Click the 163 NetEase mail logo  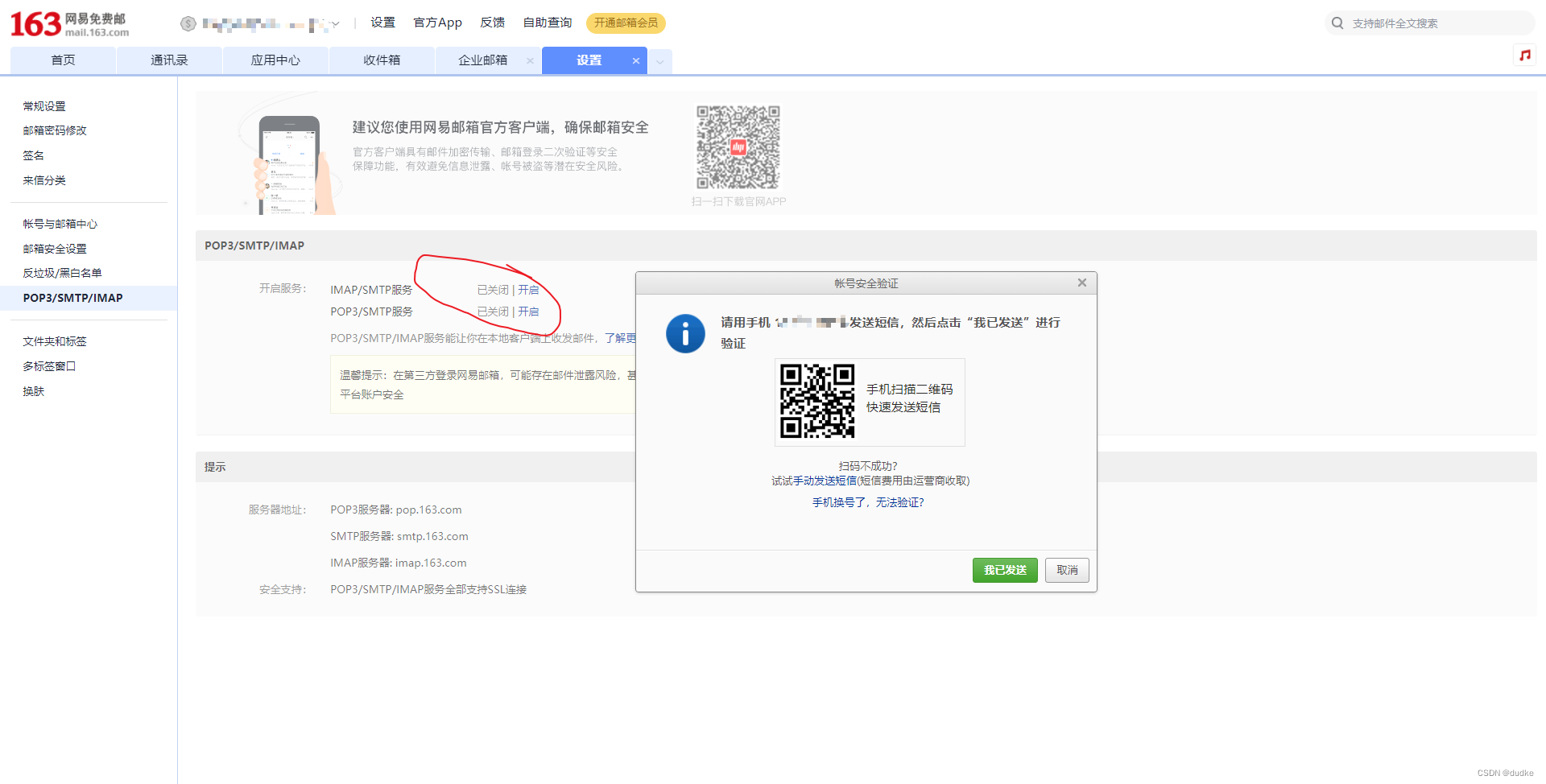[69, 24]
